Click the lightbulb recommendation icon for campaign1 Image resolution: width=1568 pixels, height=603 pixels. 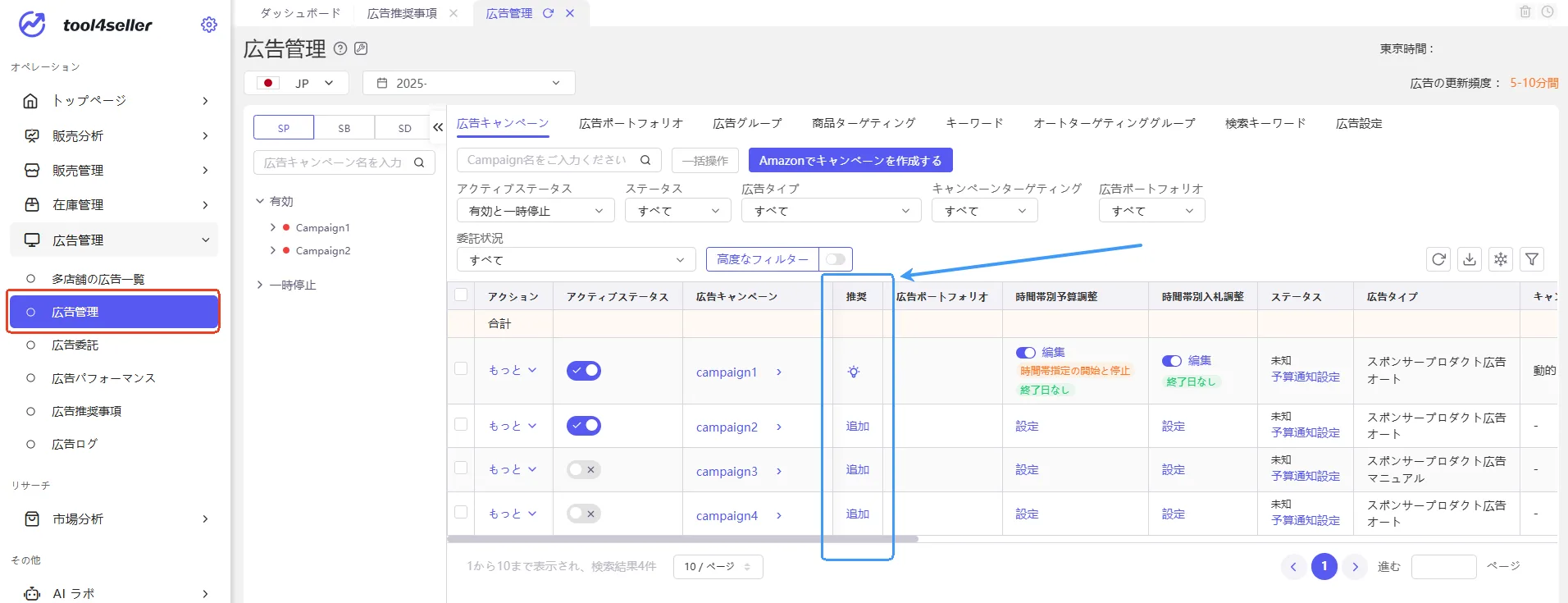[x=854, y=372]
